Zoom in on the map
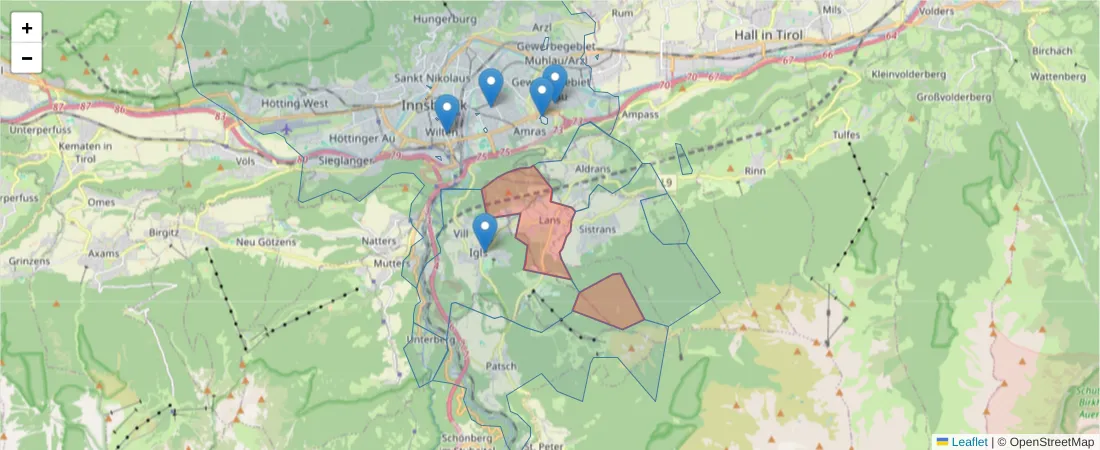1100x450 pixels. (x=27, y=28)
